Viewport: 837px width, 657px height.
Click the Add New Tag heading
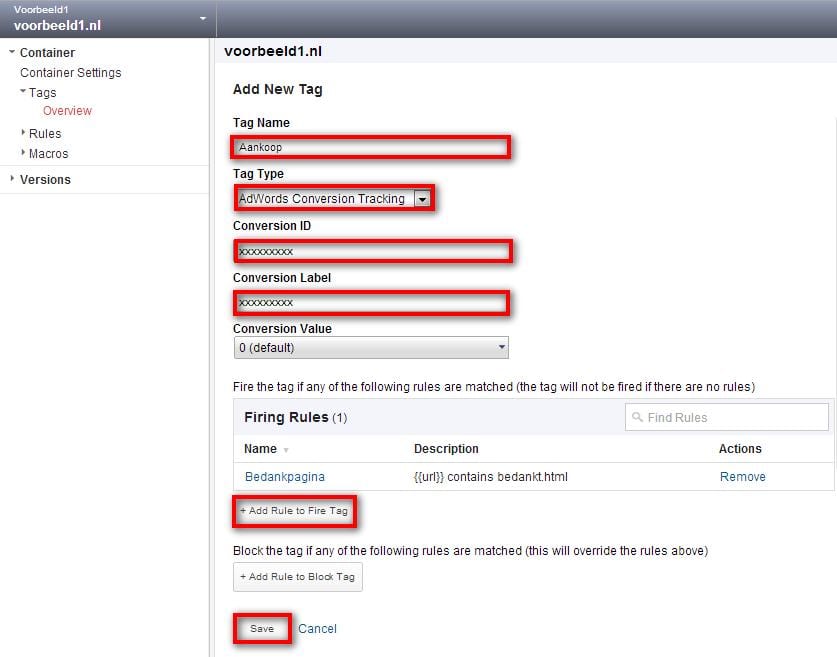click(x=278, y=89)
